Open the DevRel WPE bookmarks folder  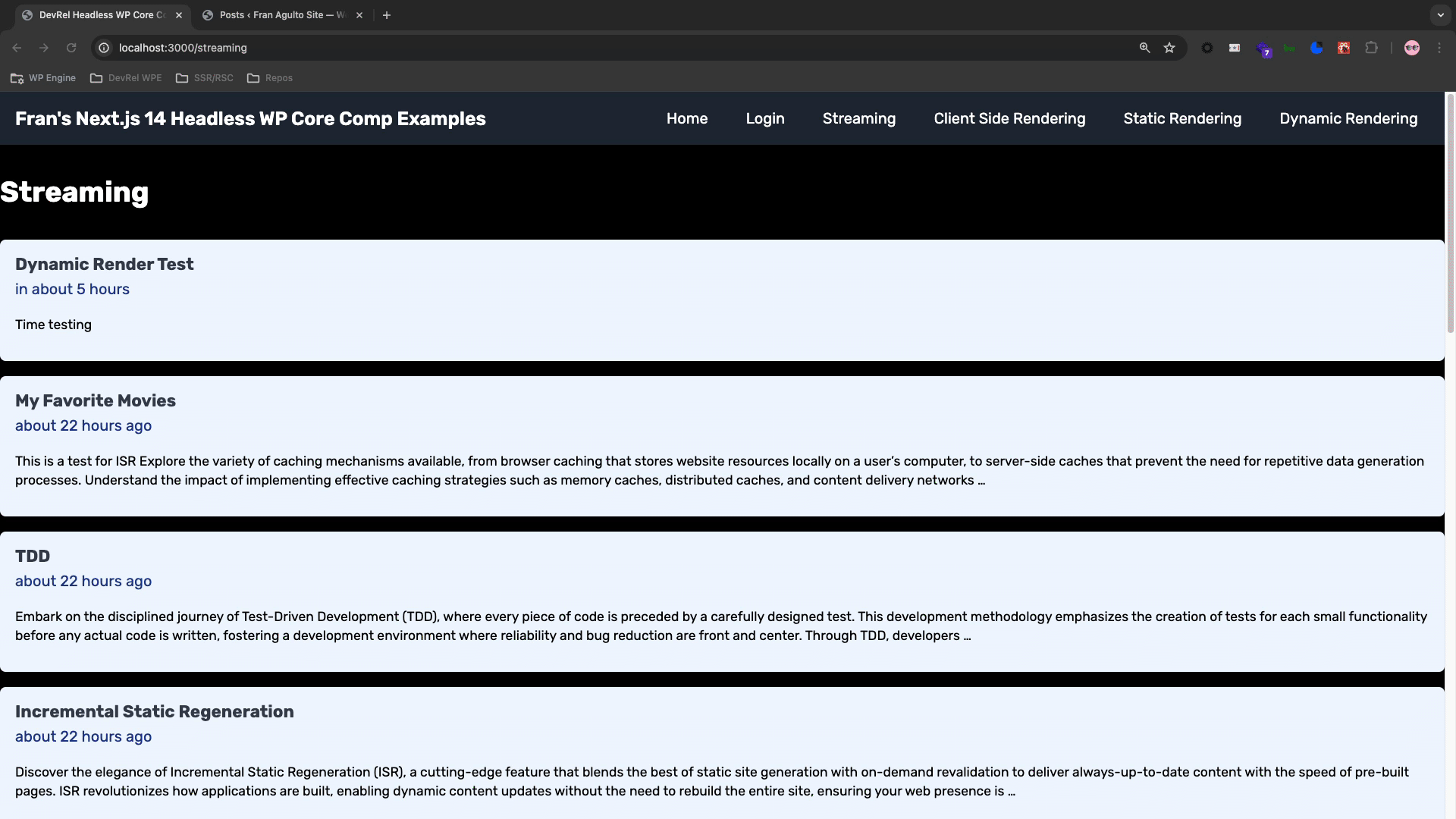click(126, 78)
